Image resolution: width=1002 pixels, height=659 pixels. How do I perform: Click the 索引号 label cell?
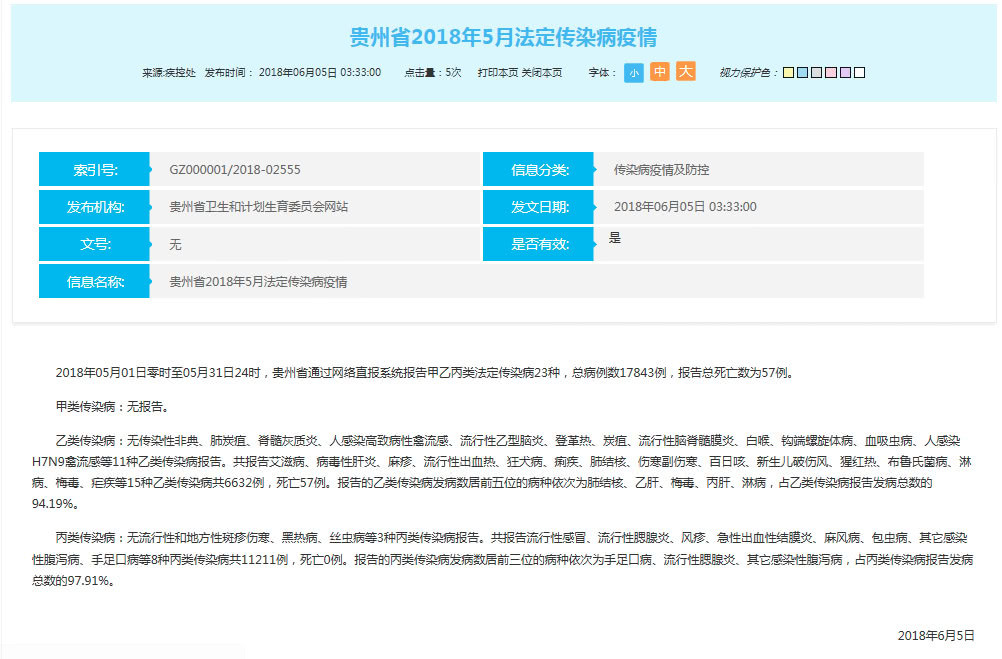94,170
